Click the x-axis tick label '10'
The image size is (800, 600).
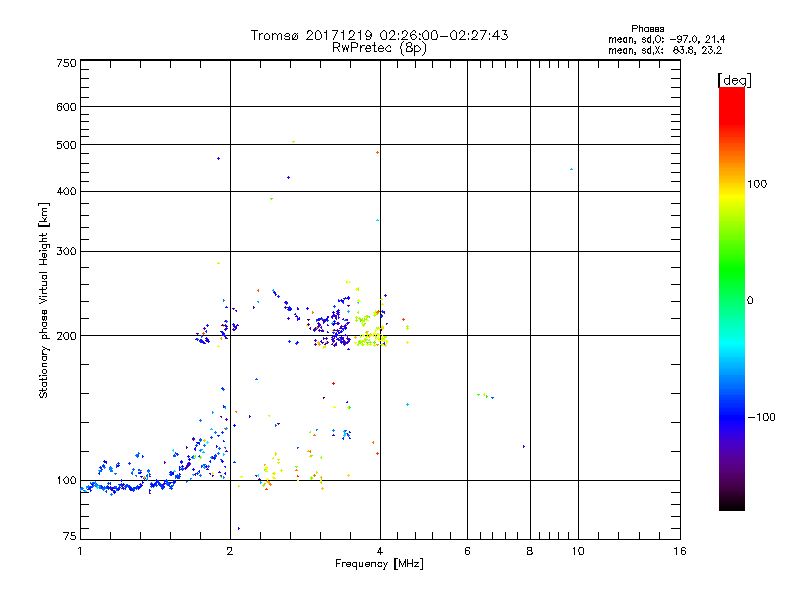(x=578, y=551)
